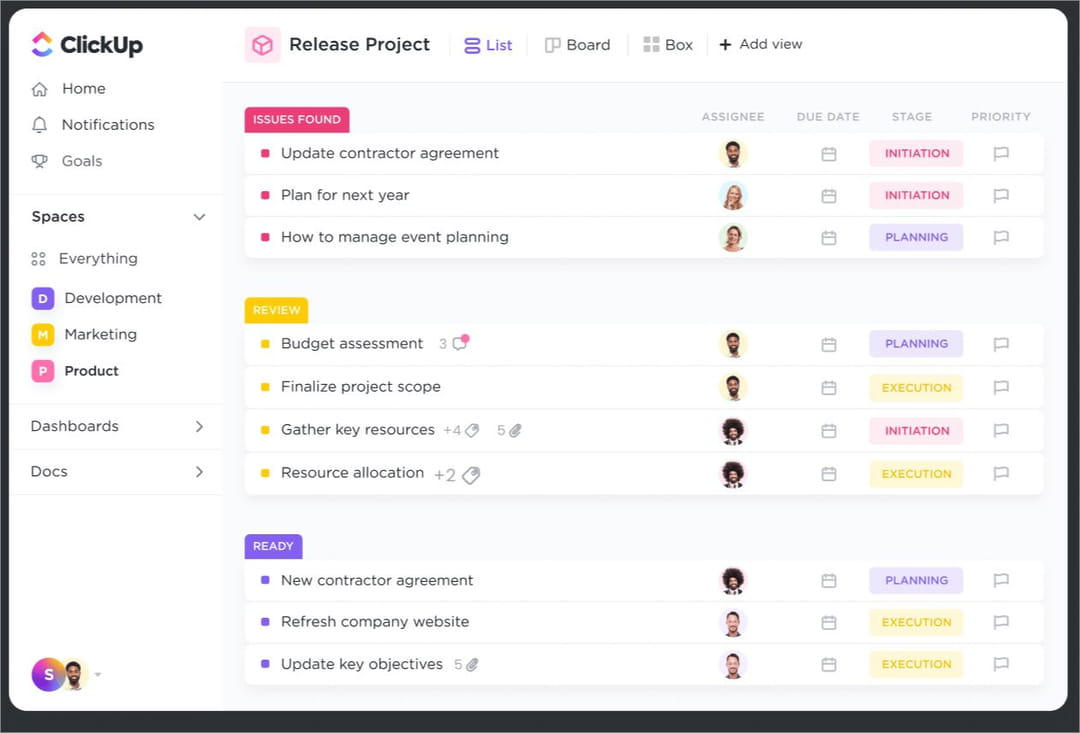Set priority flag on Update contractor agreement
The image size is (1080, 733).
tap(1001, 154)
